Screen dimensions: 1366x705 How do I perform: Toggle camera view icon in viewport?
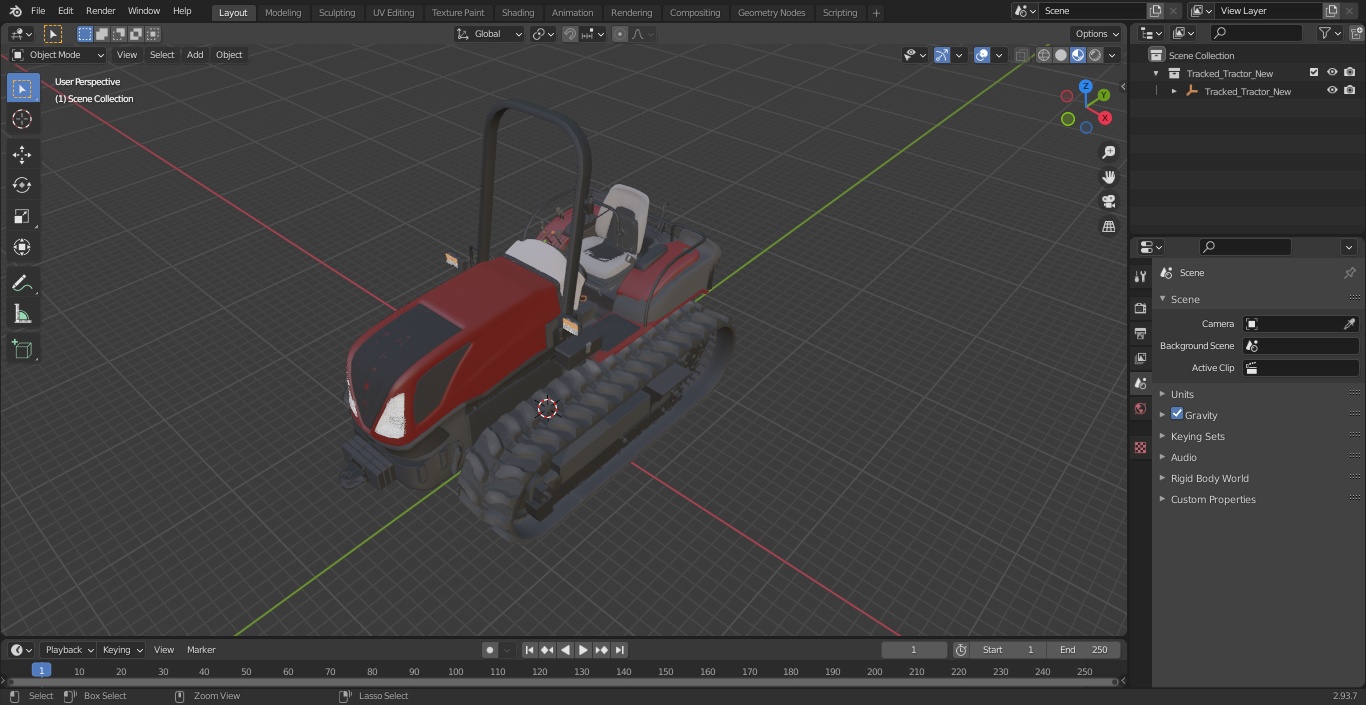1108,202
